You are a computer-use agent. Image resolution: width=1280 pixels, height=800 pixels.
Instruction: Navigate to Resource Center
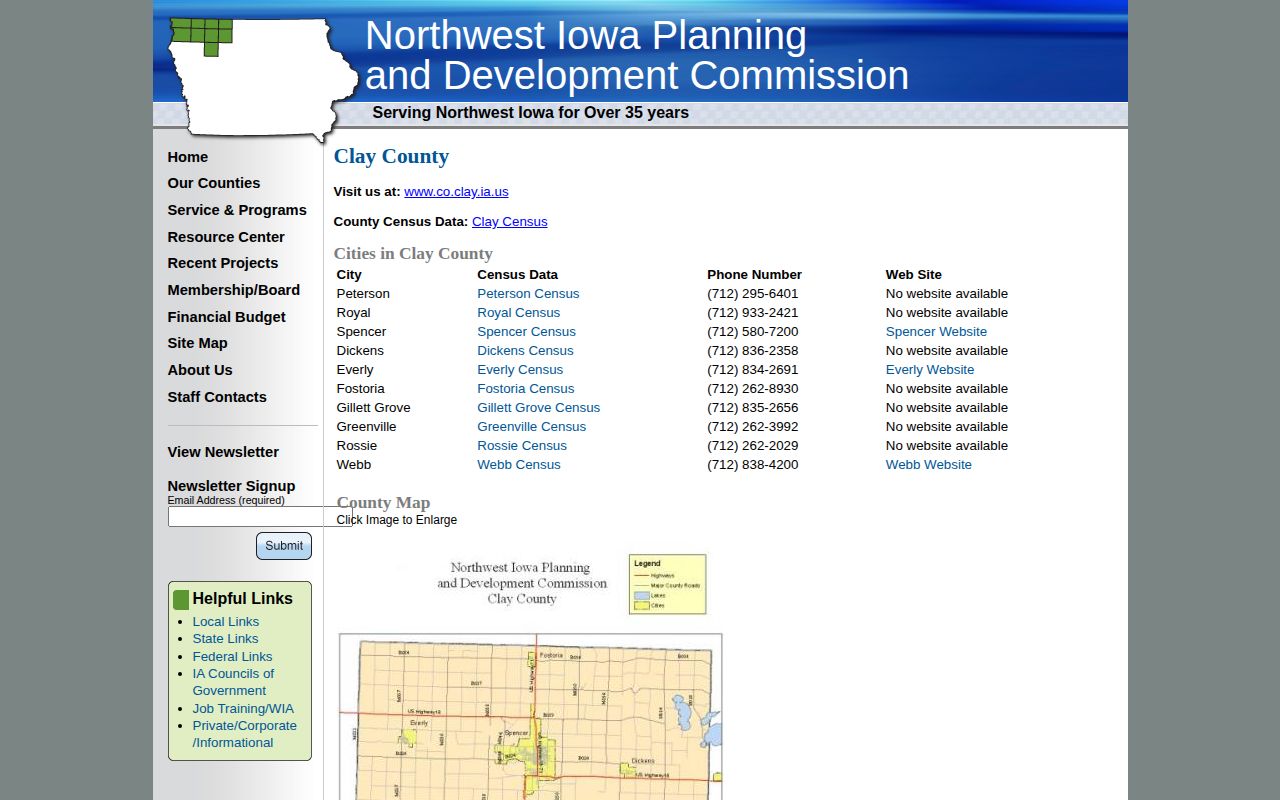226,237
